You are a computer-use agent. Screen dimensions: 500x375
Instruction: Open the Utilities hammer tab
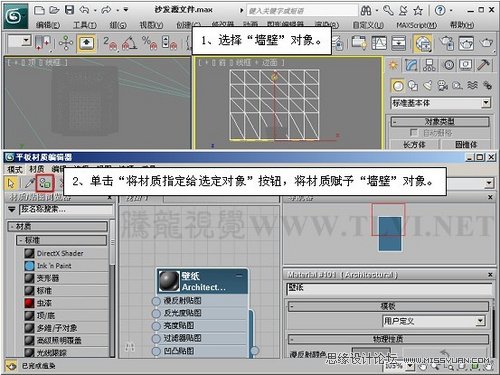tap(483, 65)
